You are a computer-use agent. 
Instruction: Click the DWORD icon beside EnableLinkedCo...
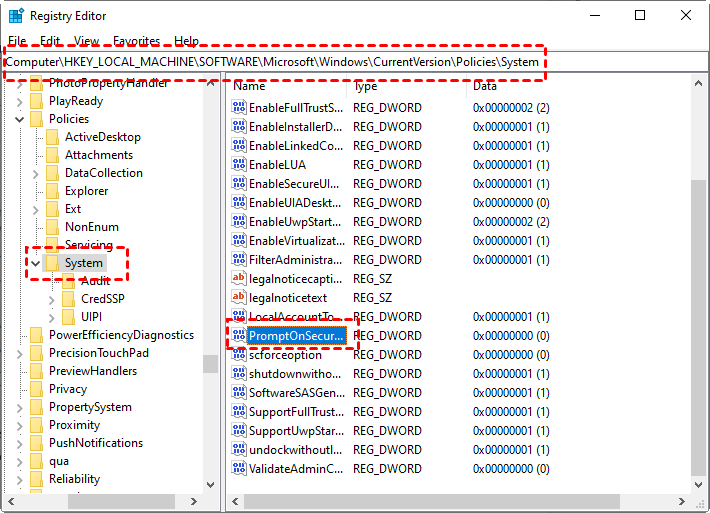239,146
